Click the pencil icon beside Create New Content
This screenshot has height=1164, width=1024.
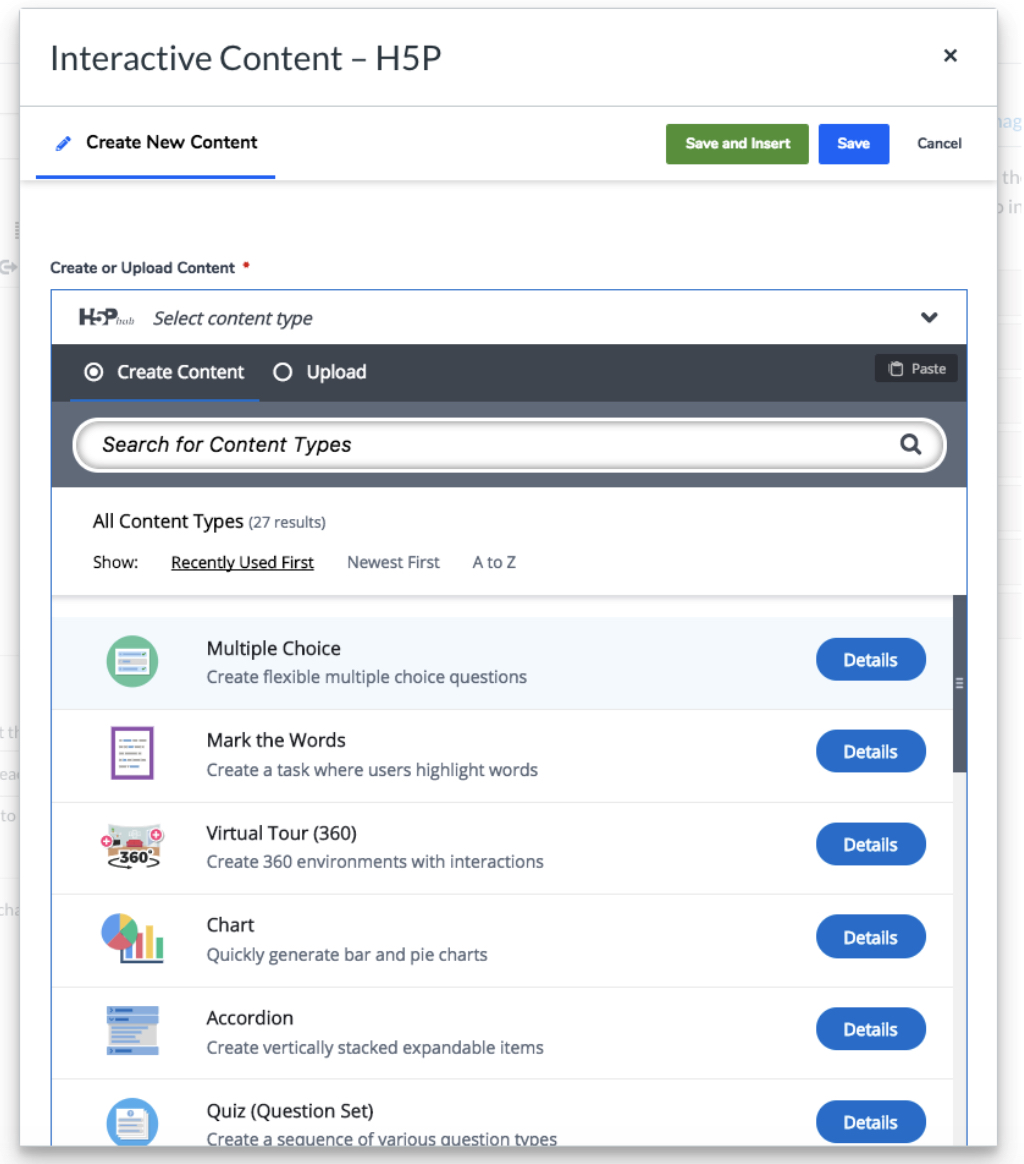[63, 143]
